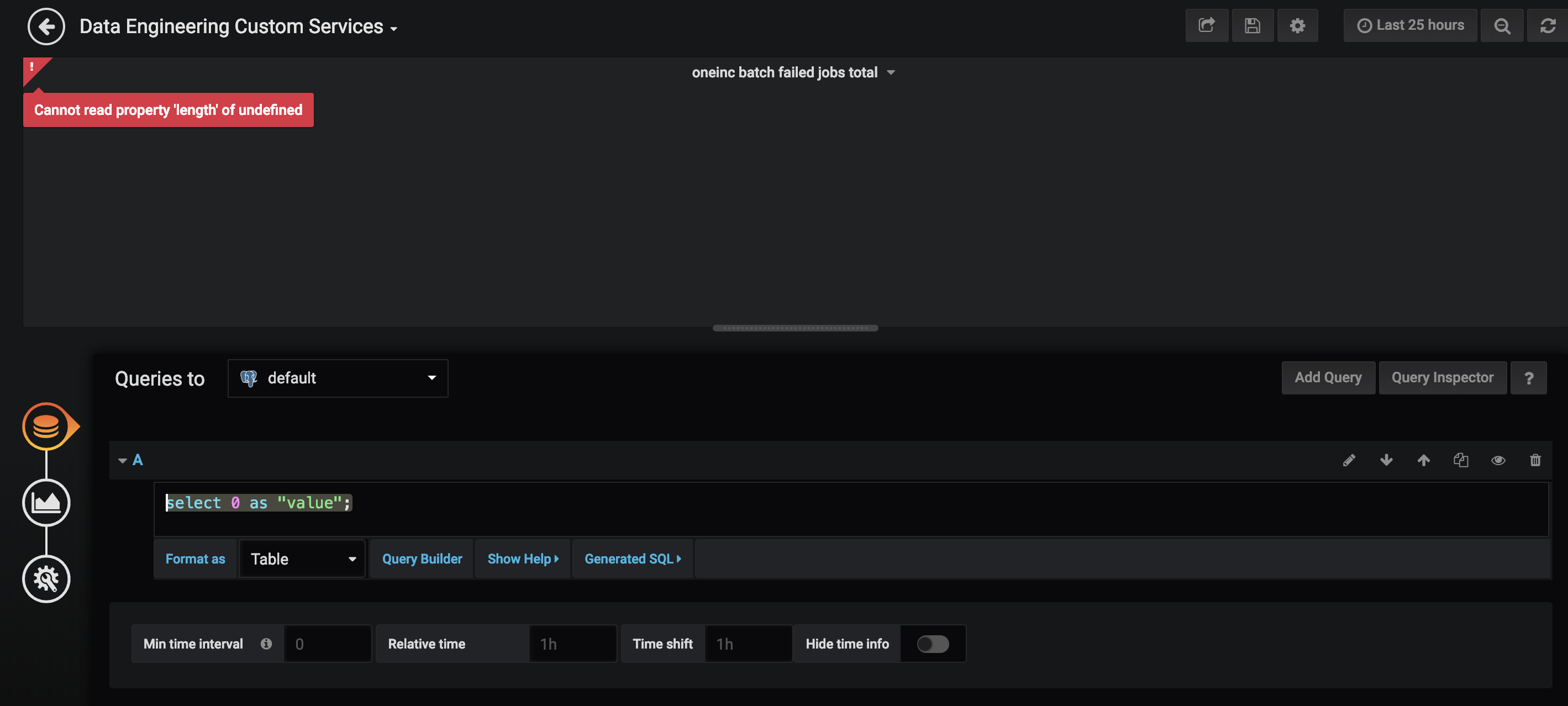
Task: Click the save dashboard icon
Action: coord(1252,25)
